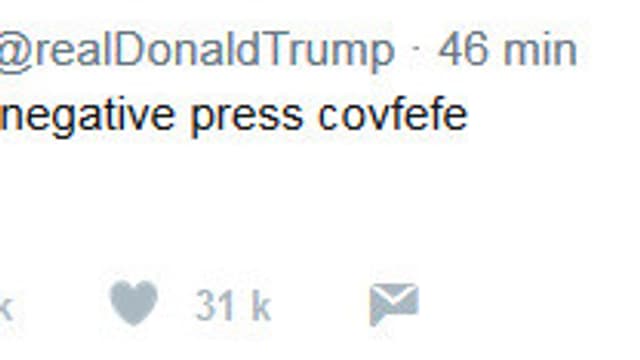Click the dot separator before 46 min
Viewport: 640px width, 360px height.
coord(416,49)
